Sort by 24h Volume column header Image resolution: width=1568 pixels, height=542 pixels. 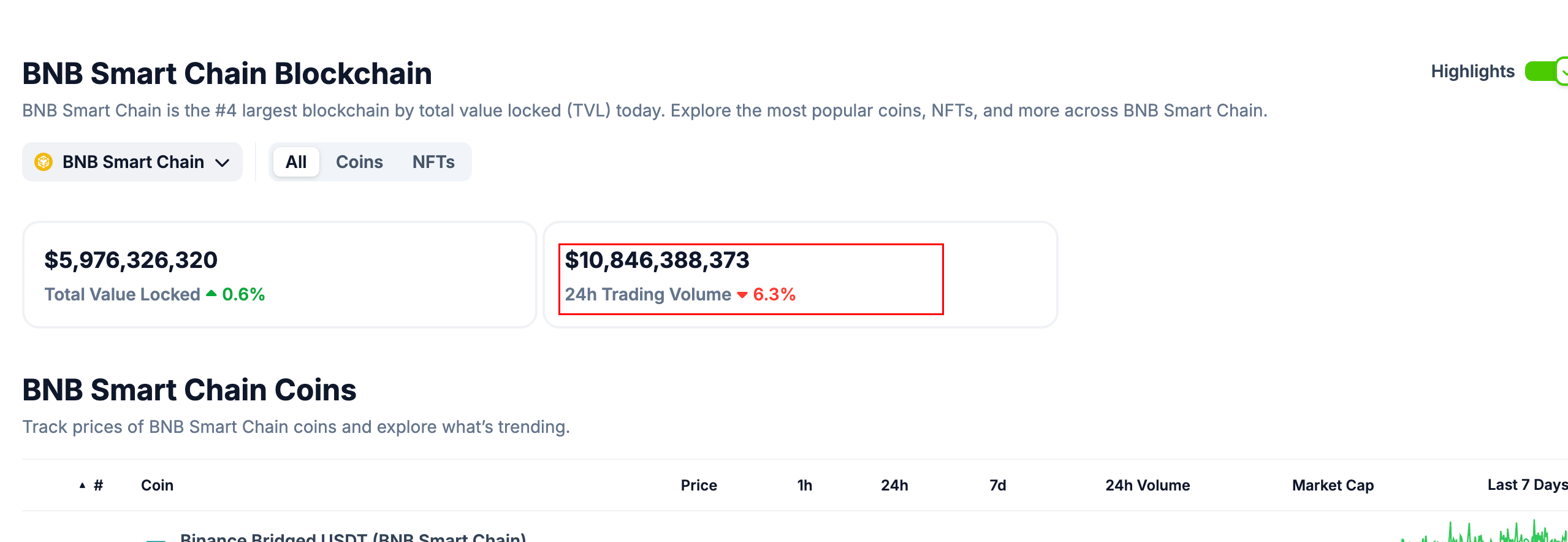1147,486
